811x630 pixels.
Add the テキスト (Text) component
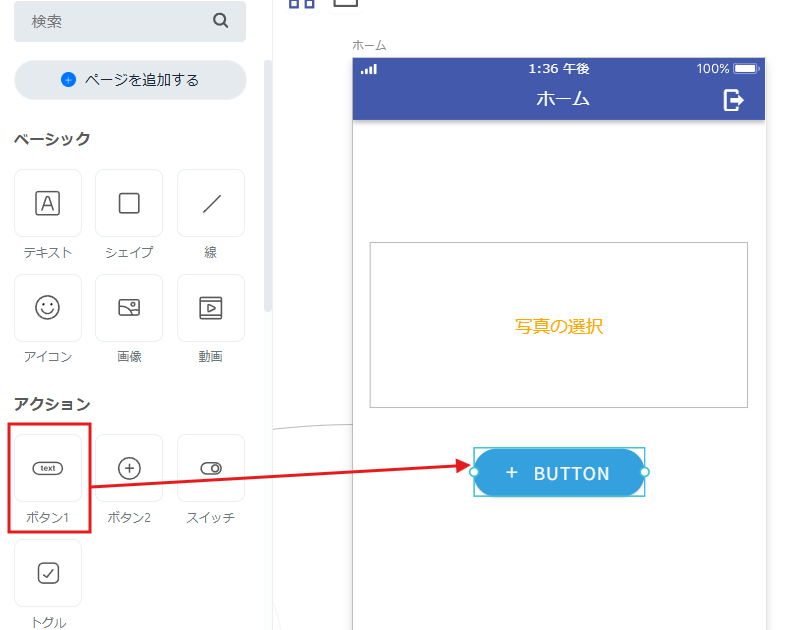(48, 203)
